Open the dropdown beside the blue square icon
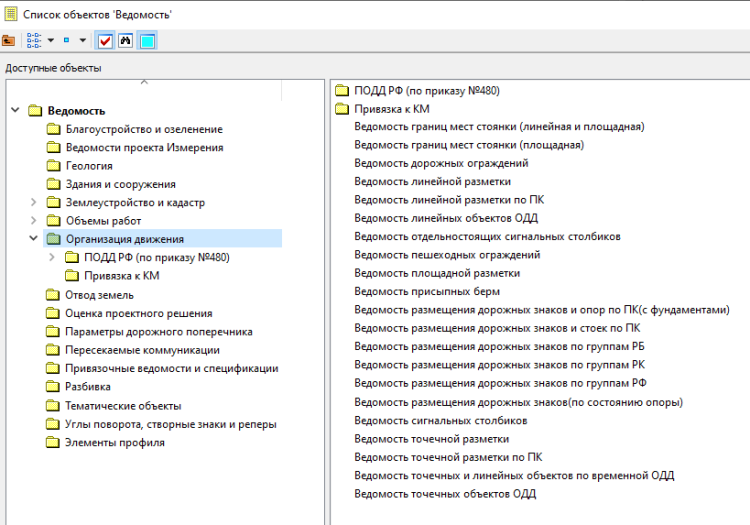This screenshot has width=750, height=525. (83, 41)
